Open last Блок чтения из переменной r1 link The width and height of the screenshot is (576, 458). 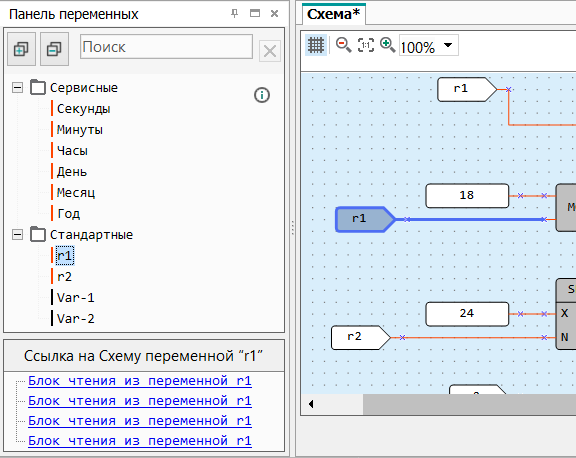tap(140, 440)
